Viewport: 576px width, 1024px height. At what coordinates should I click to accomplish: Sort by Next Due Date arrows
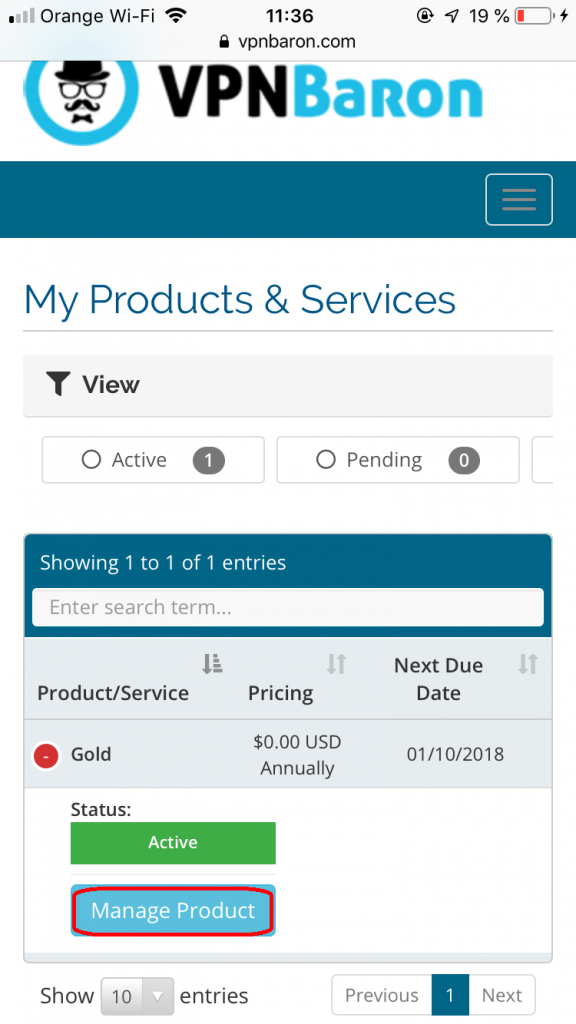528,664
